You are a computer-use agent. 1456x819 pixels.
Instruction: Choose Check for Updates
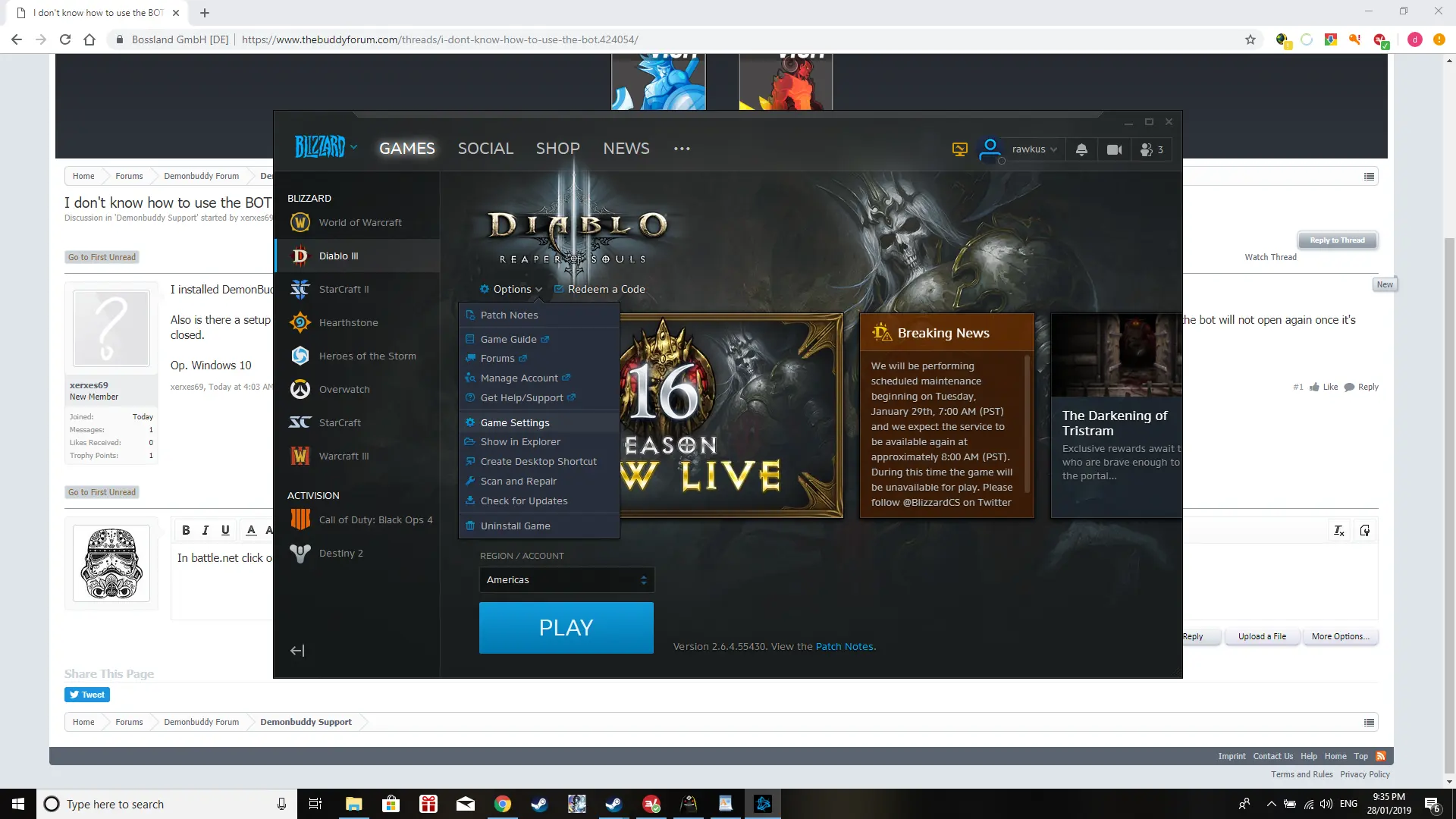539,500
